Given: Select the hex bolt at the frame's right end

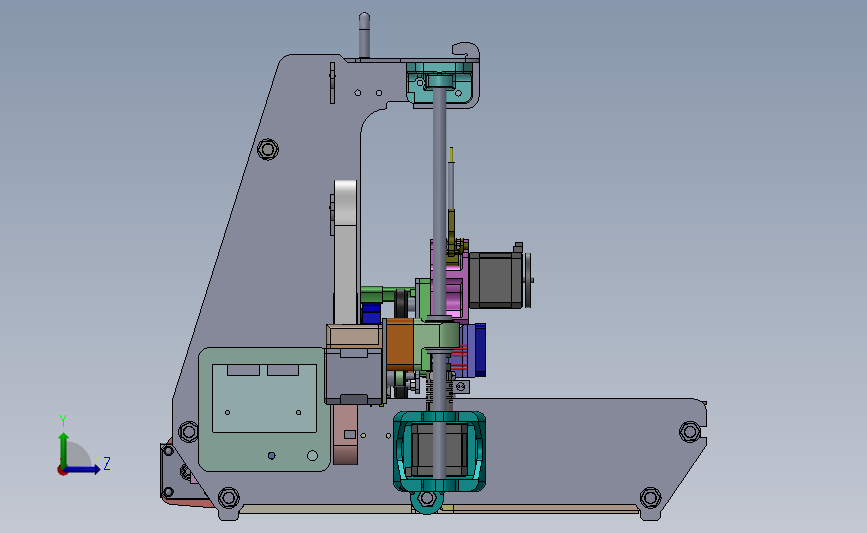Looking at the screenshot, I should coord(690,431).
